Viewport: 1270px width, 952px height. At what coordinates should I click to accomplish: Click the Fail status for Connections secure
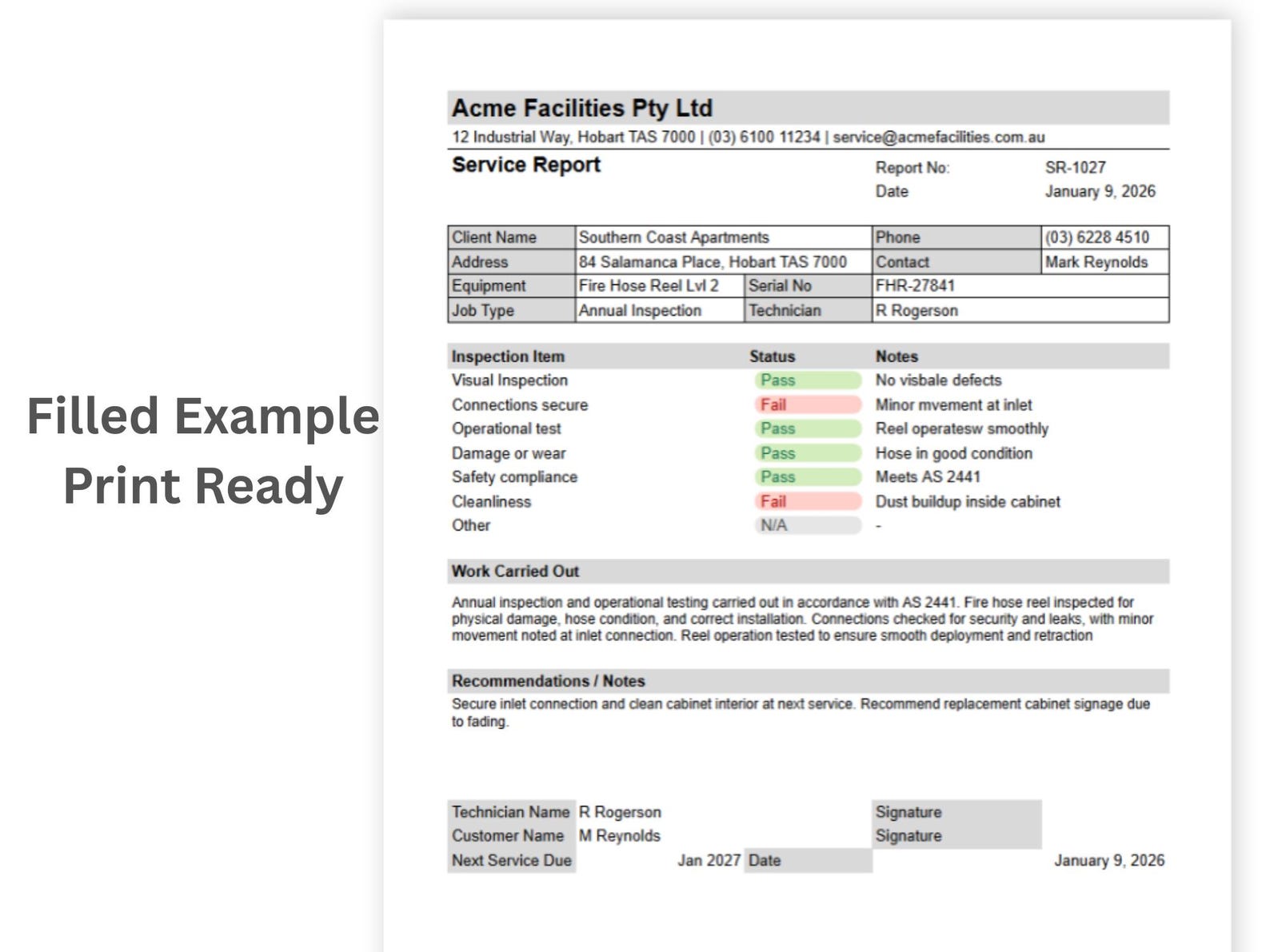pos(808,405)
